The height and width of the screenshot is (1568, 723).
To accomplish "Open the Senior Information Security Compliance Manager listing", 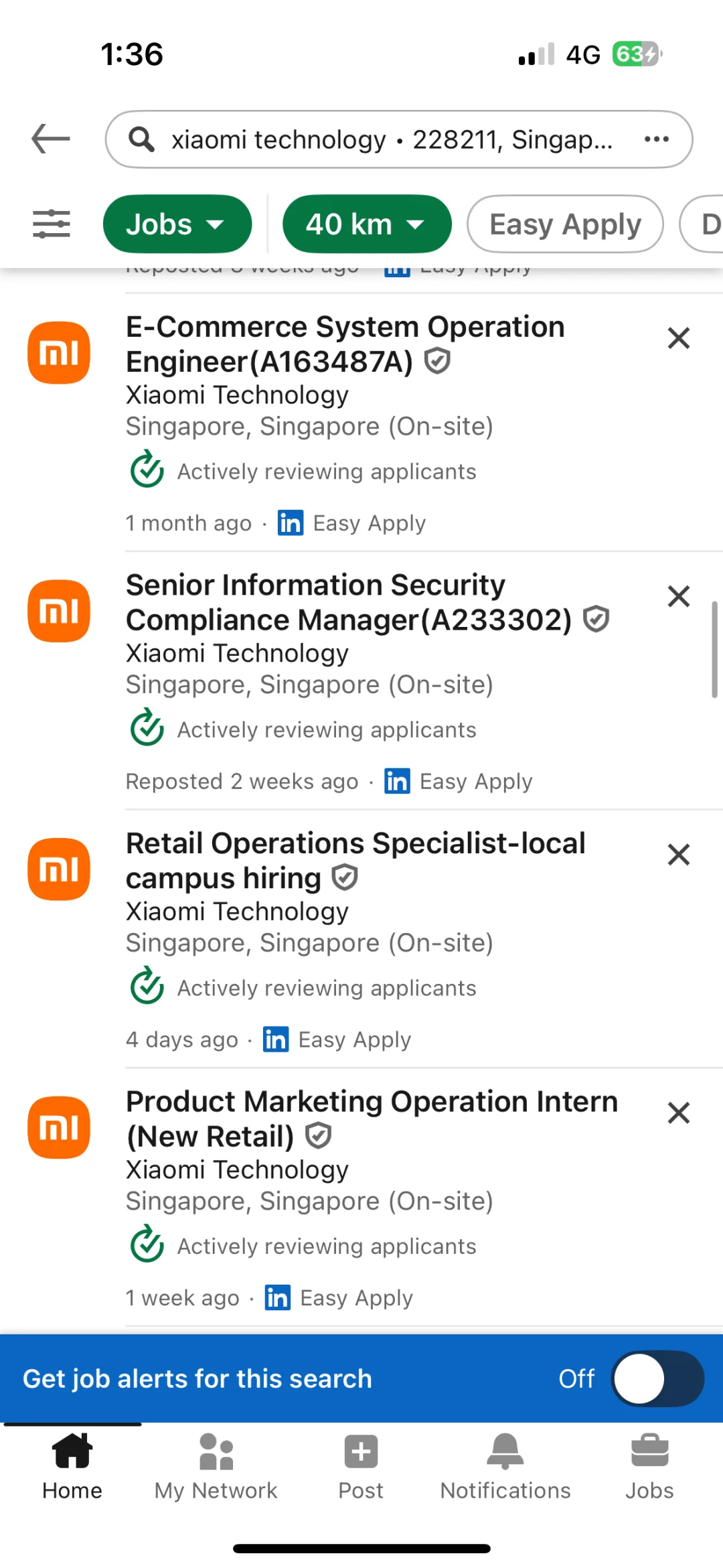I will [348, 602].
